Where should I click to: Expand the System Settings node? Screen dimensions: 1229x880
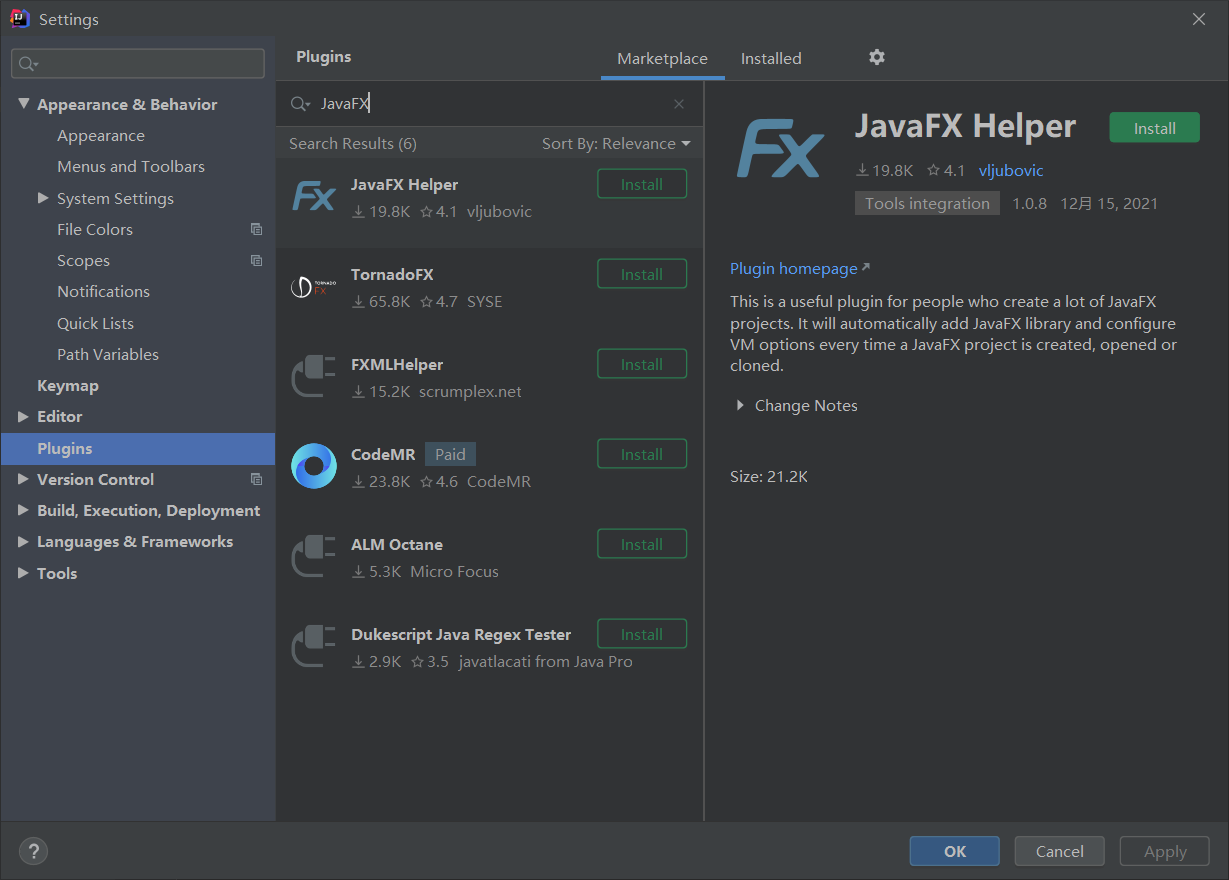(x=43, y=198)
